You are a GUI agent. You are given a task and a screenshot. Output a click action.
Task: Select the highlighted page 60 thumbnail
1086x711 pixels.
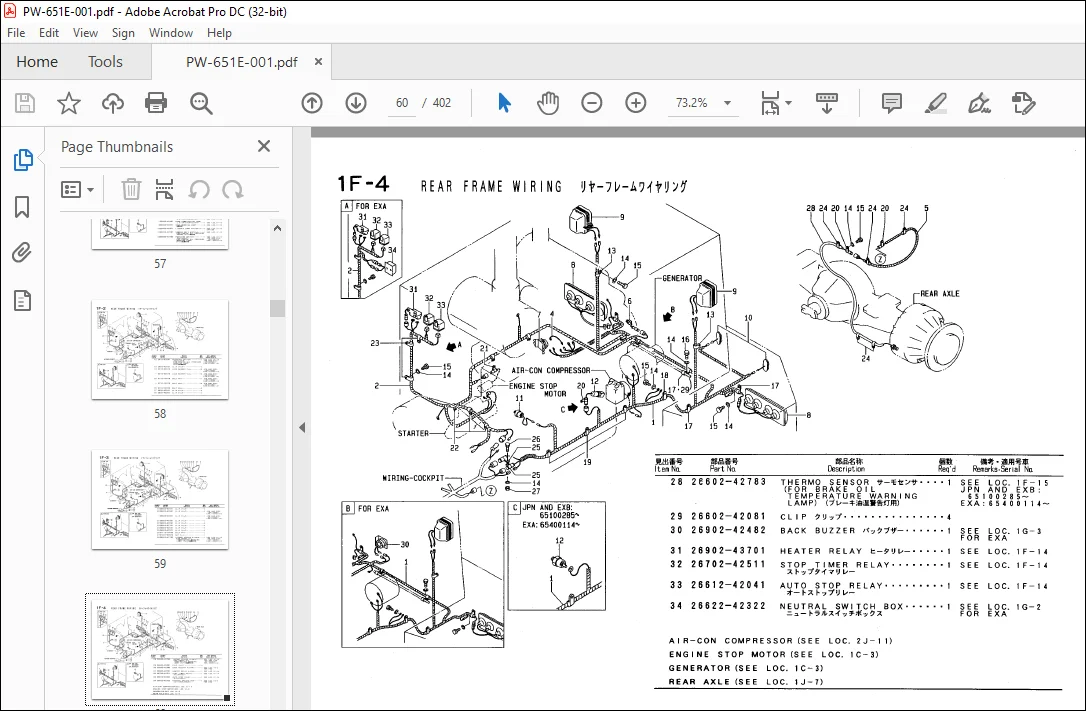pyautogui.click(x=160, y=649)
